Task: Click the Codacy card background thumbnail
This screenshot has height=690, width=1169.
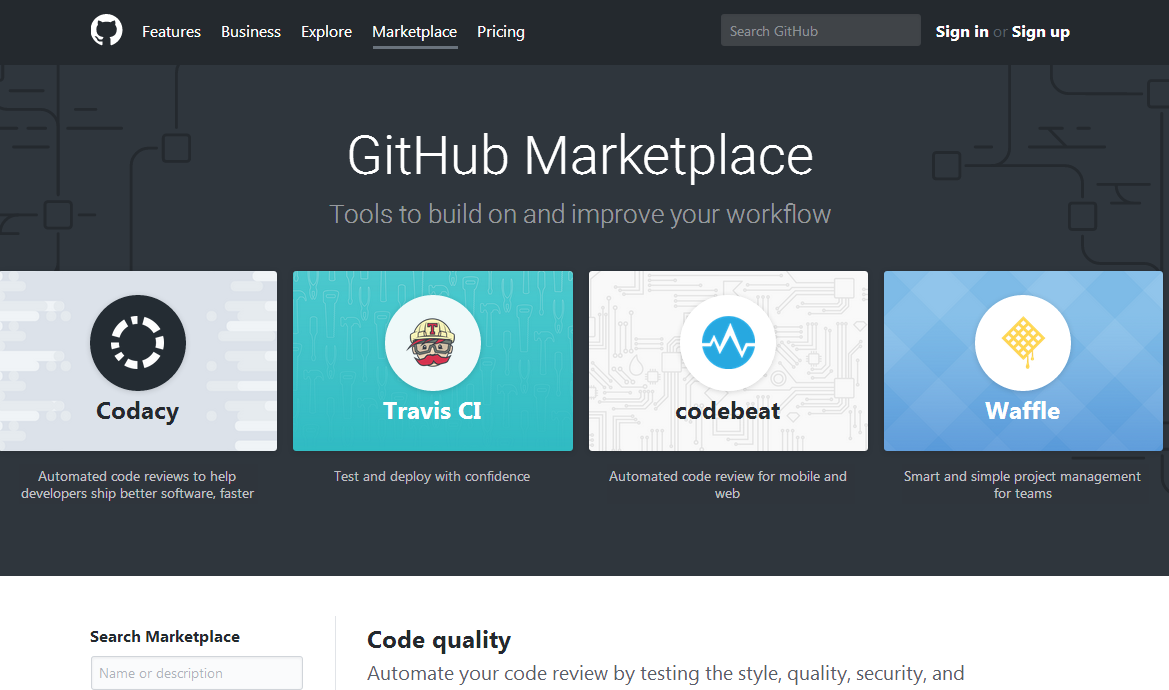Action: [x=138, y=361]
